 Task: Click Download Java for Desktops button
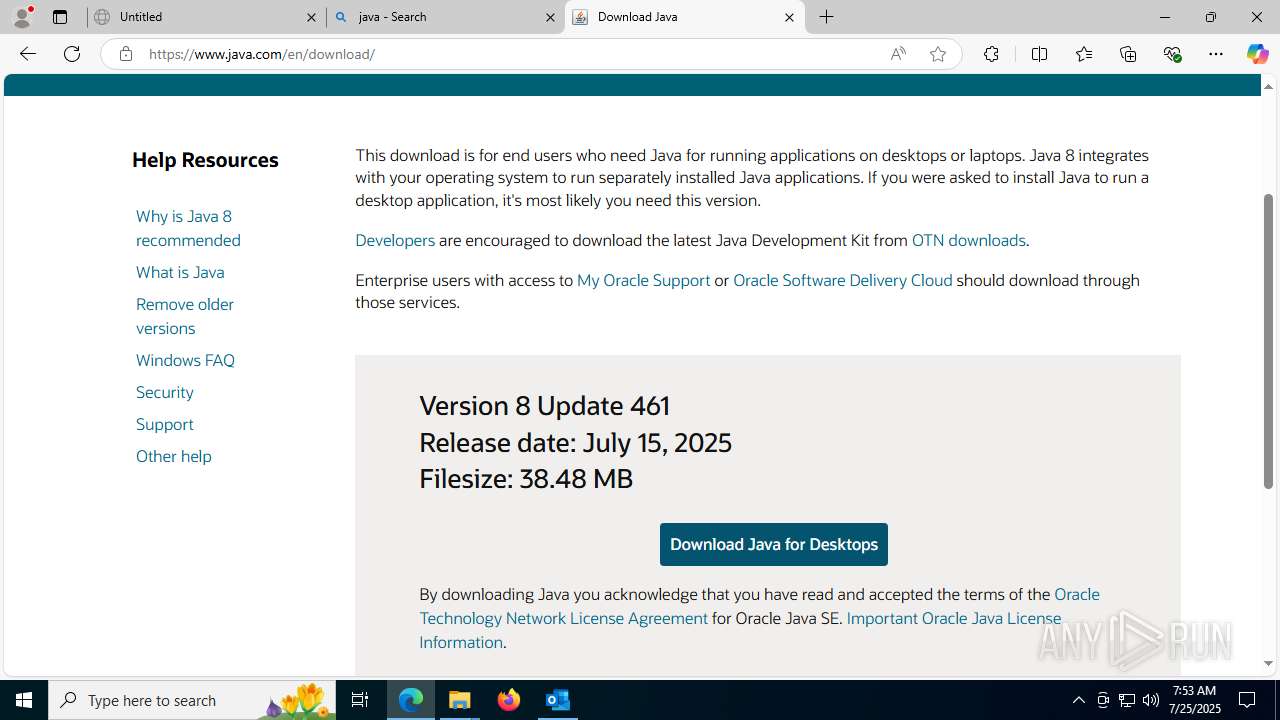[x=773, y=544]
